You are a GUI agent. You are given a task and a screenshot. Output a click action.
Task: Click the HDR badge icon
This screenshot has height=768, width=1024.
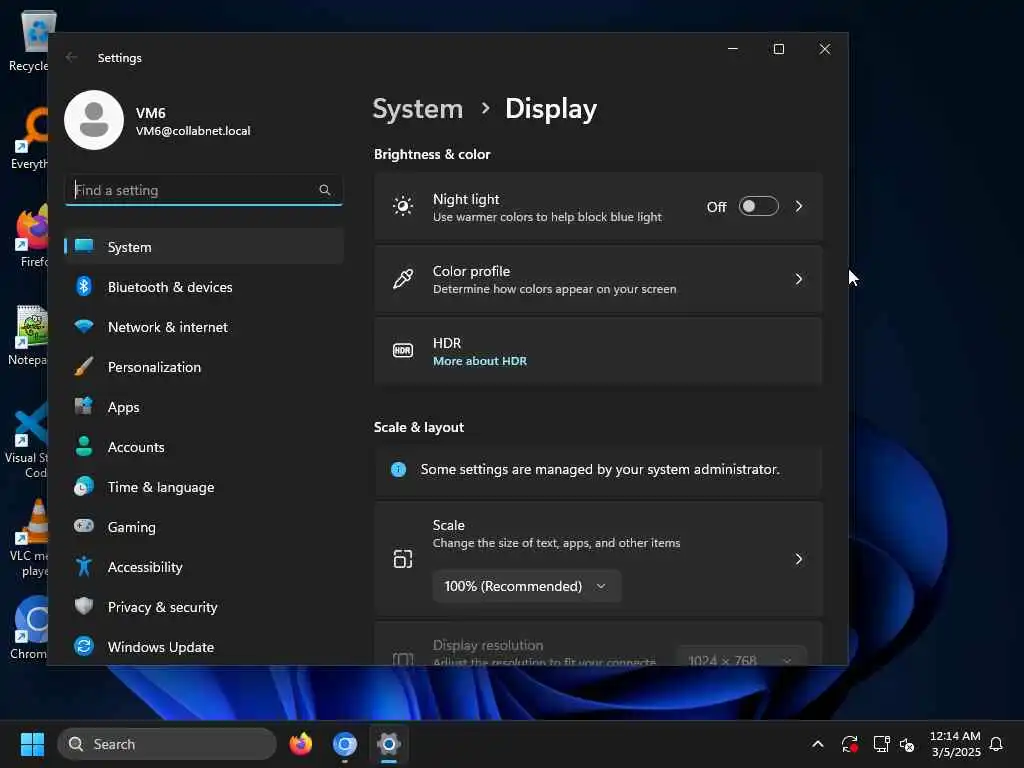[403, 351]
